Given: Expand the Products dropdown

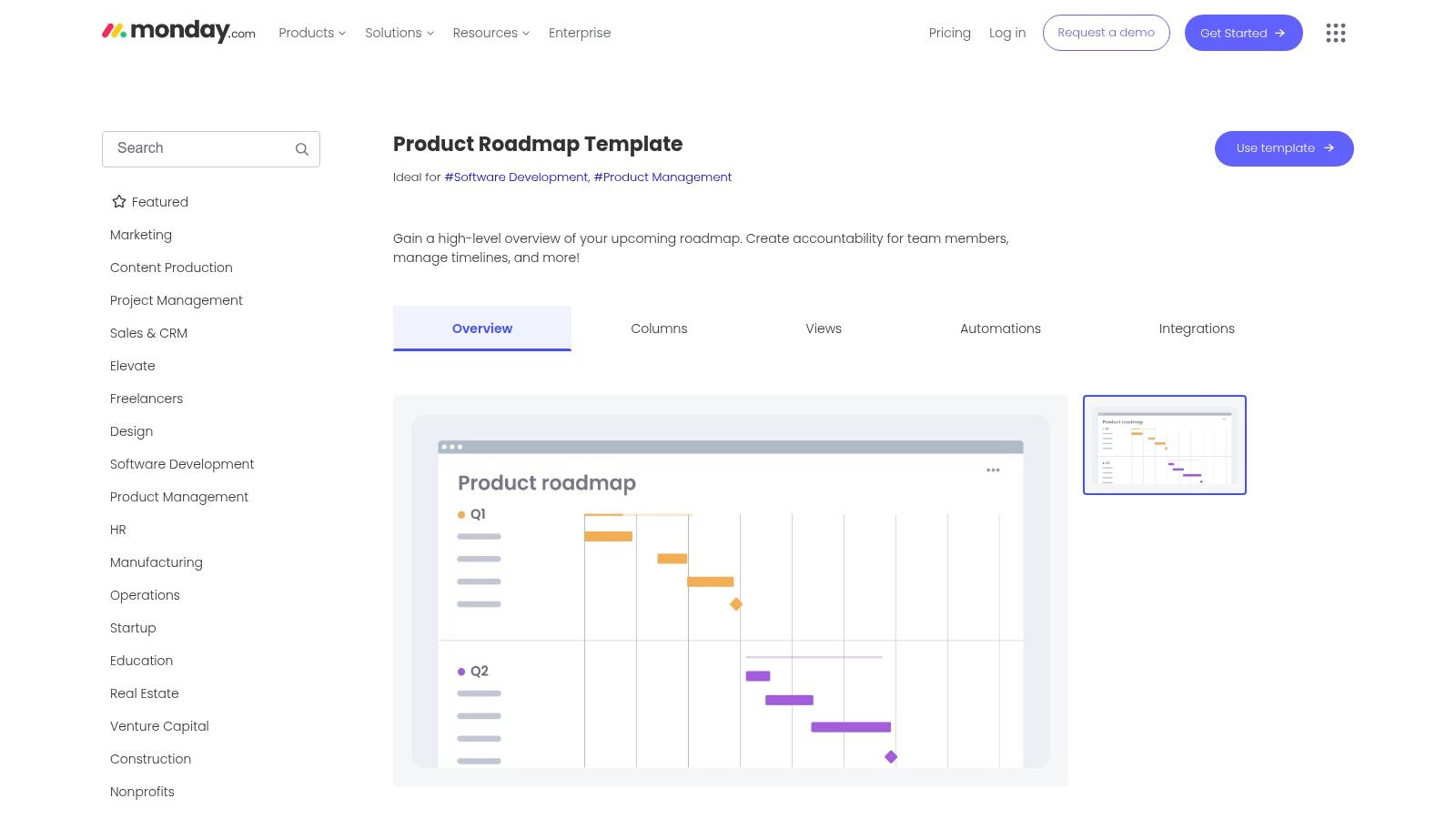Looking at the screenshot, I should [x=311, y=33].
